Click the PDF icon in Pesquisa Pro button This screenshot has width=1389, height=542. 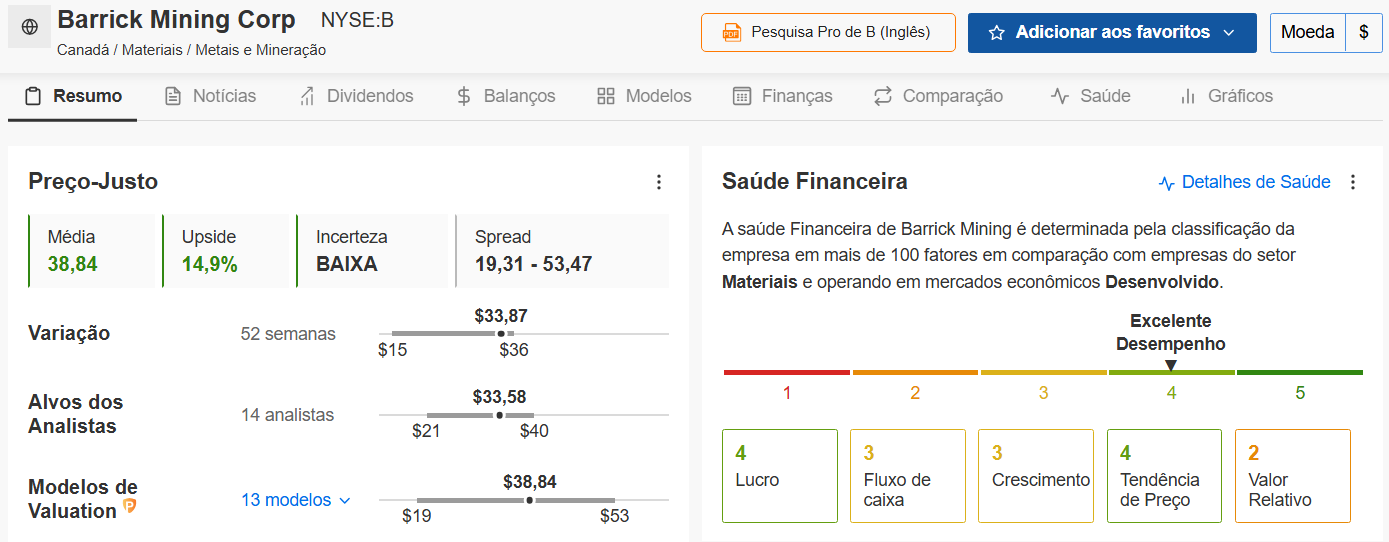tap(731, 33)
